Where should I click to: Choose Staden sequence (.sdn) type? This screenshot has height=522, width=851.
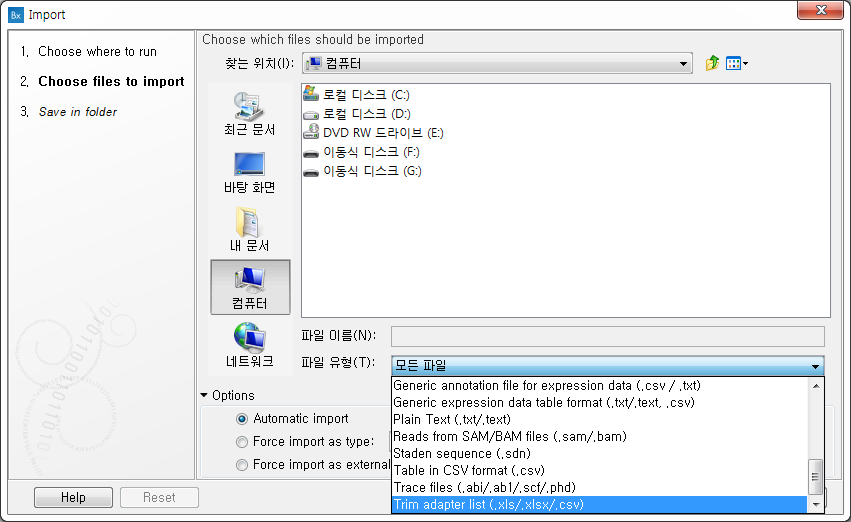[599, 453]
